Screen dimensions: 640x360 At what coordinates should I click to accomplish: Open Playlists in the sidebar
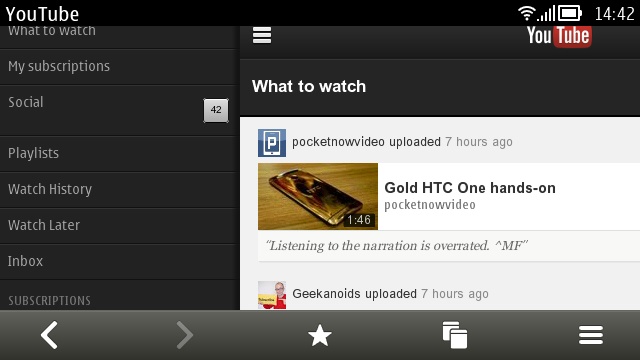(x=119, y=154)
